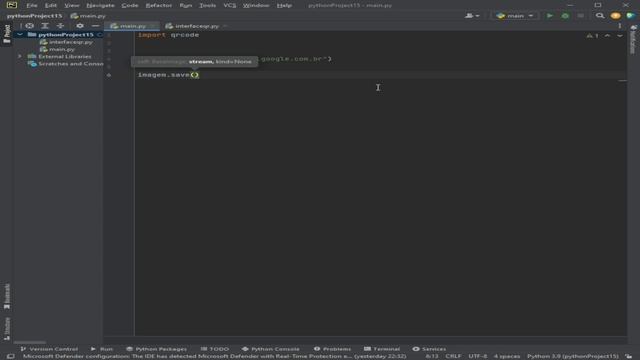Image resolution: width=640 pixels, height=360 pixels.
Task: Open the main run configuration dropdown
Action: tap(515, 16)
